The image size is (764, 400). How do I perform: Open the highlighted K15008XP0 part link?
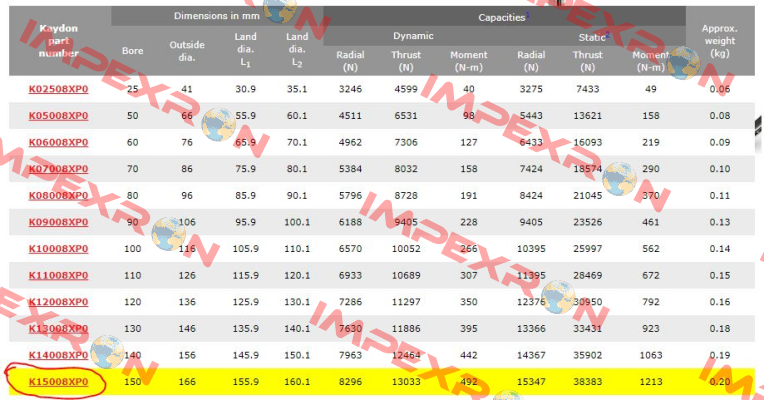58,381
